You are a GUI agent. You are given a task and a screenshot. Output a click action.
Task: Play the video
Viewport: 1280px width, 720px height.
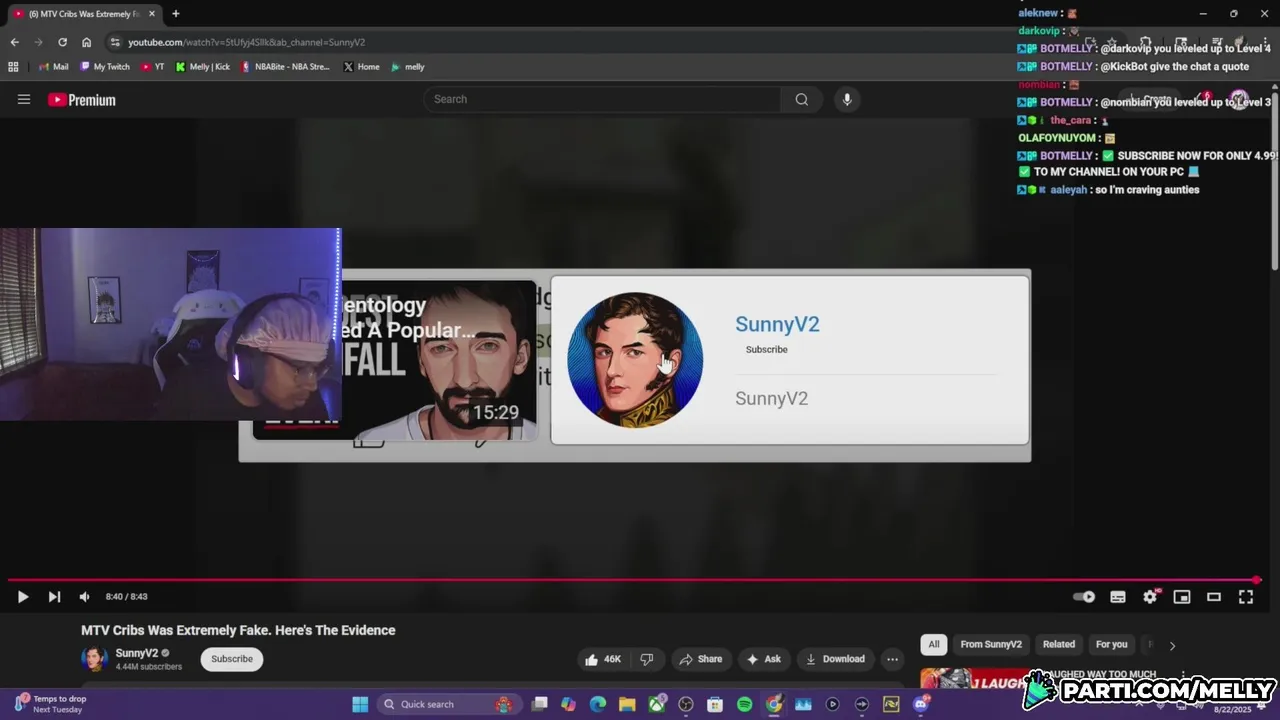tap(22, 597)
